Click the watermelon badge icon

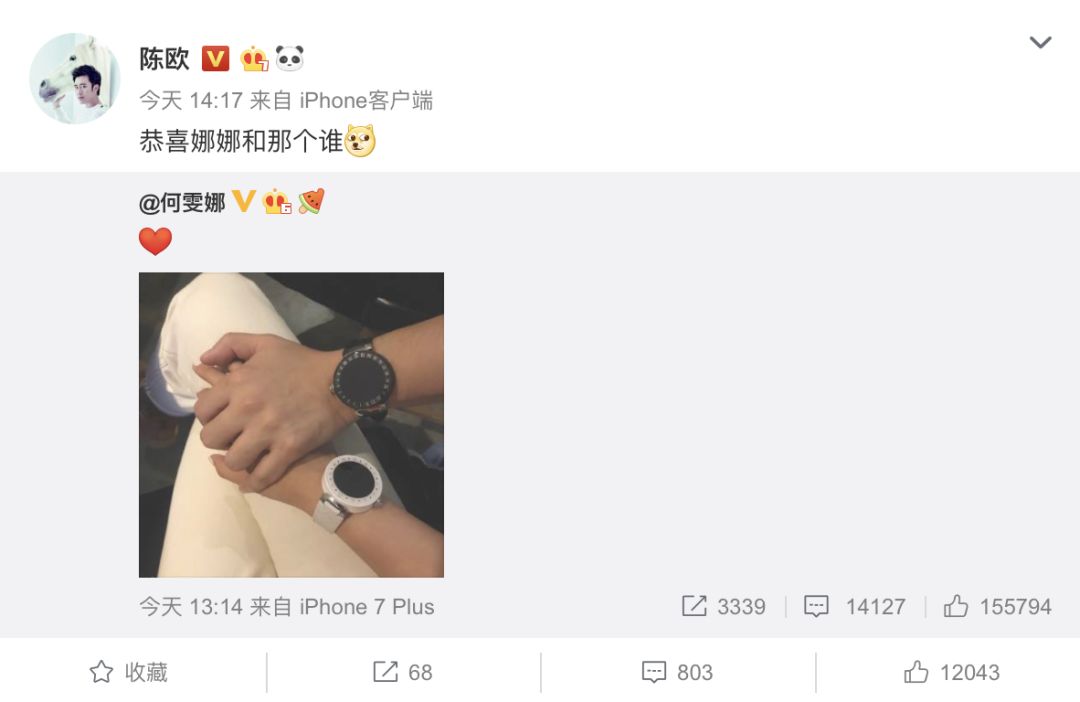pos(311,201)
